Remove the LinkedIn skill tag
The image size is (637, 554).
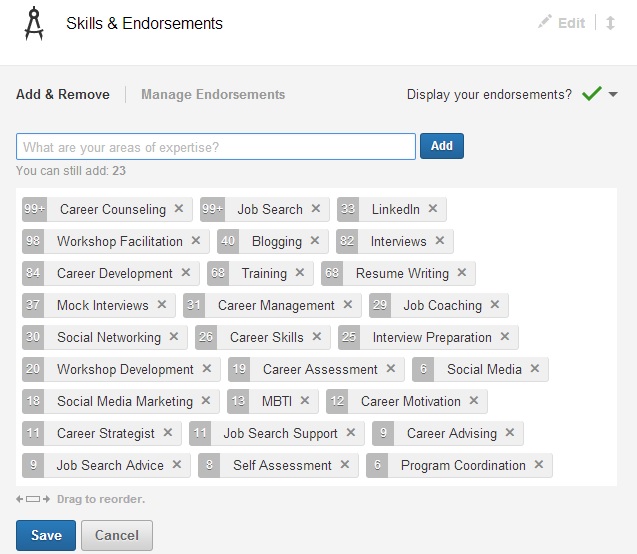(433, 209)
